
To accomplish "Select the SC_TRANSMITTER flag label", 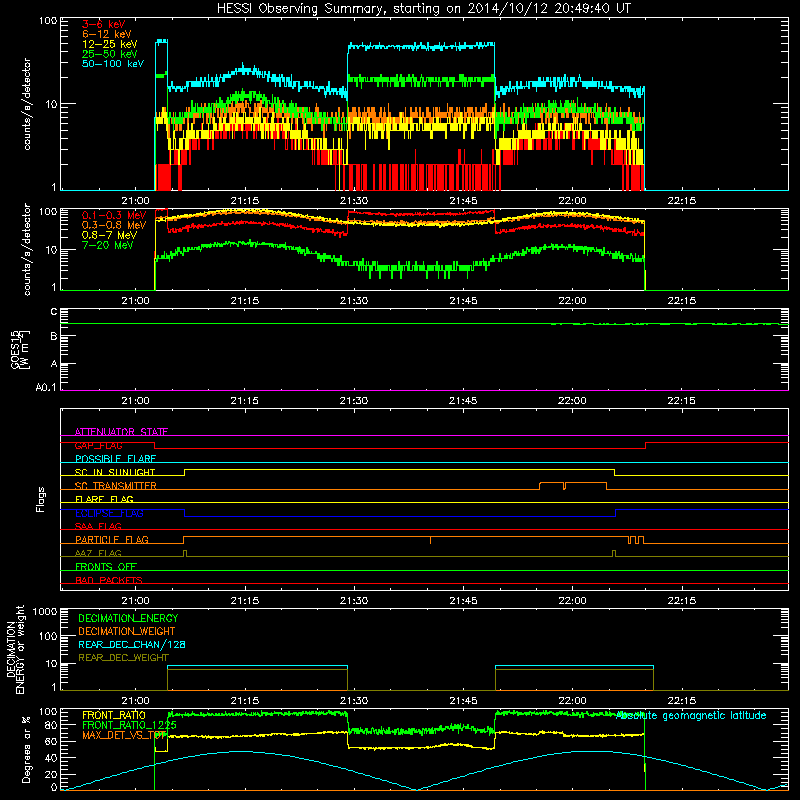I will (x=116, y=486).
